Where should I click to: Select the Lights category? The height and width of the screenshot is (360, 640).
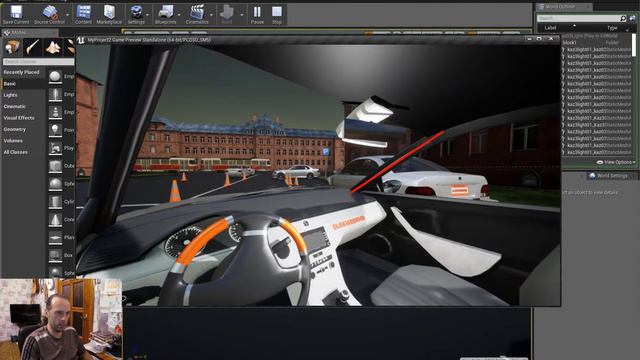tap(11, 95)
